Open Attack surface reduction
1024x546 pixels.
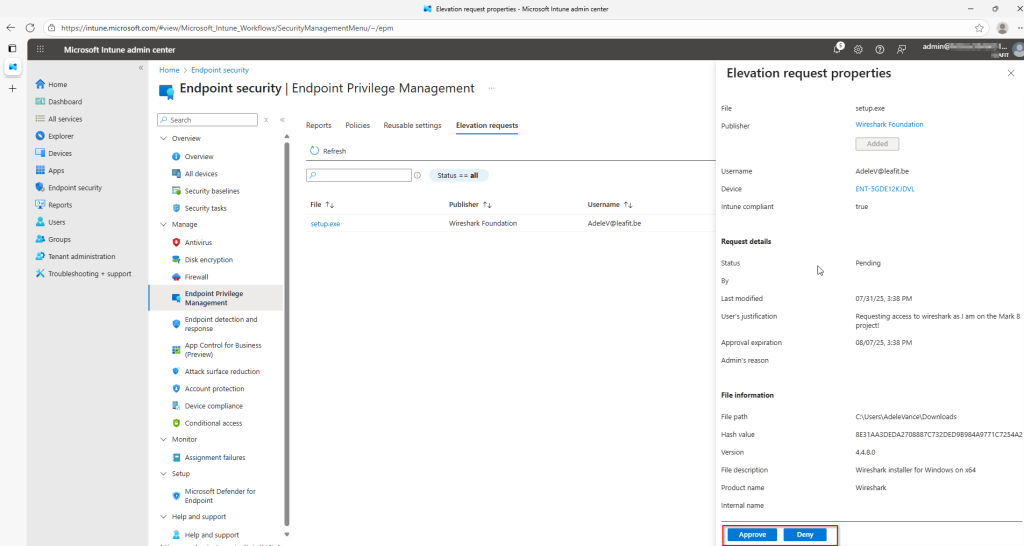point(222,372)
